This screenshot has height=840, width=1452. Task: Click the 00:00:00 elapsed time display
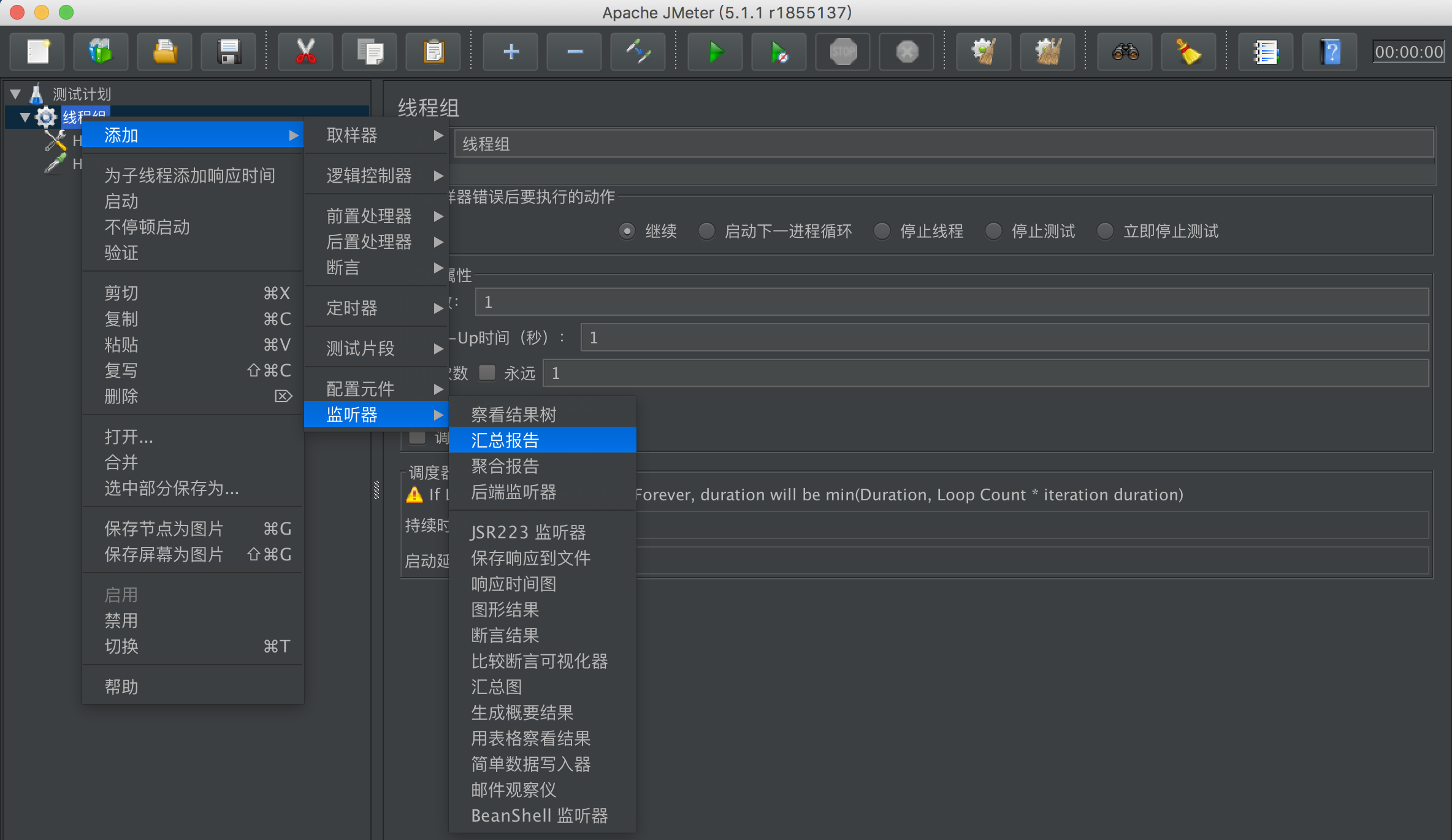[x=1408, y=52]
